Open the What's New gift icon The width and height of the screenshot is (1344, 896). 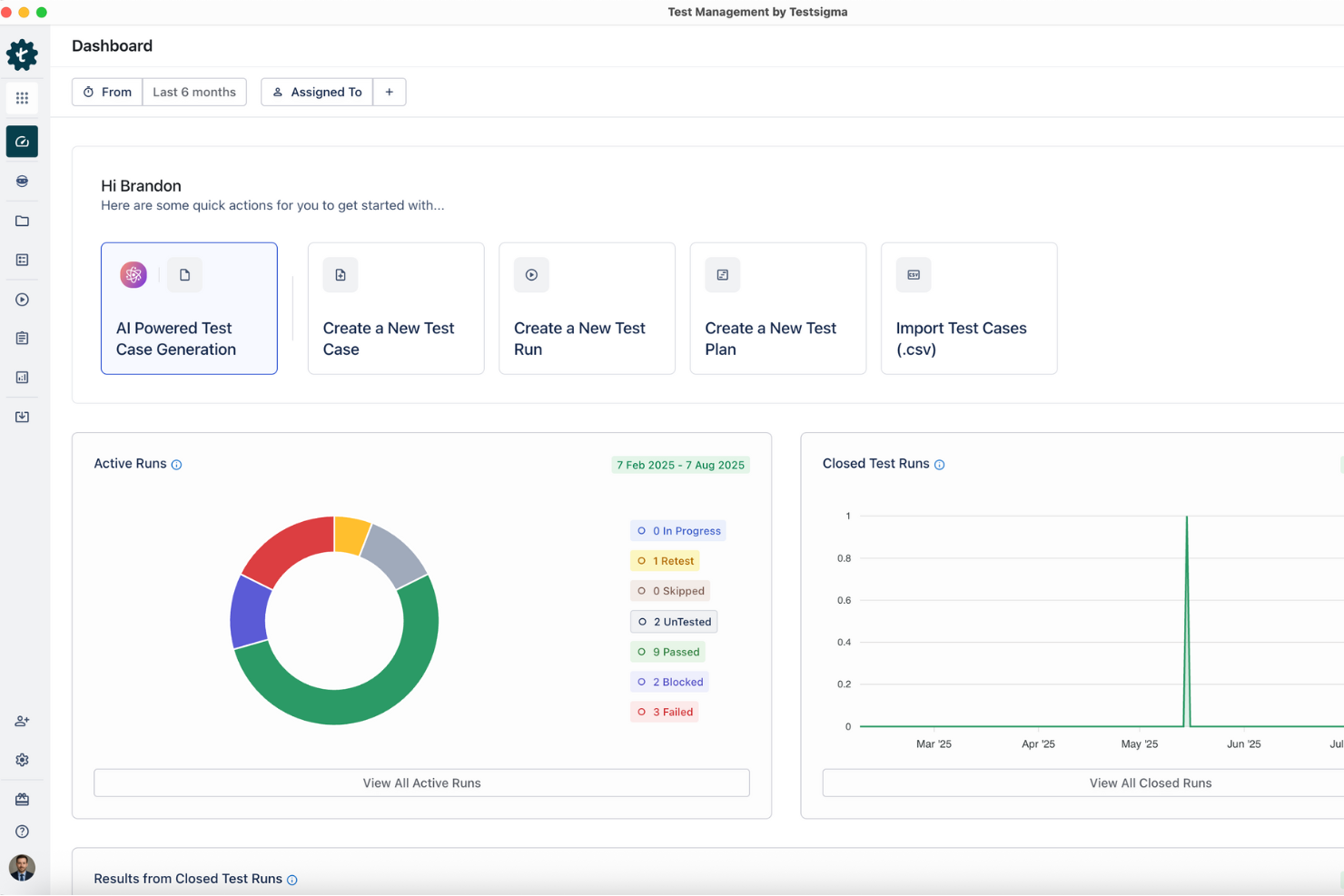pos(22,798)
